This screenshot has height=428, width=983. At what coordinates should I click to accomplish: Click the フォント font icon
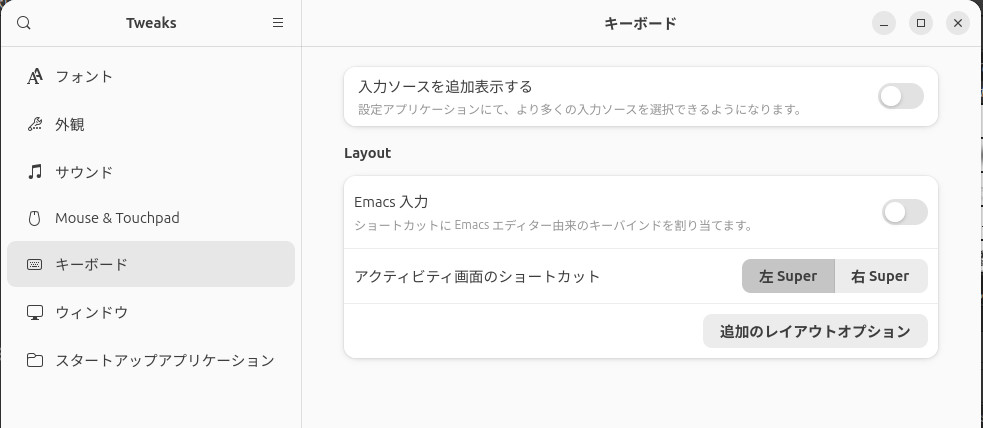coord(35,77)
